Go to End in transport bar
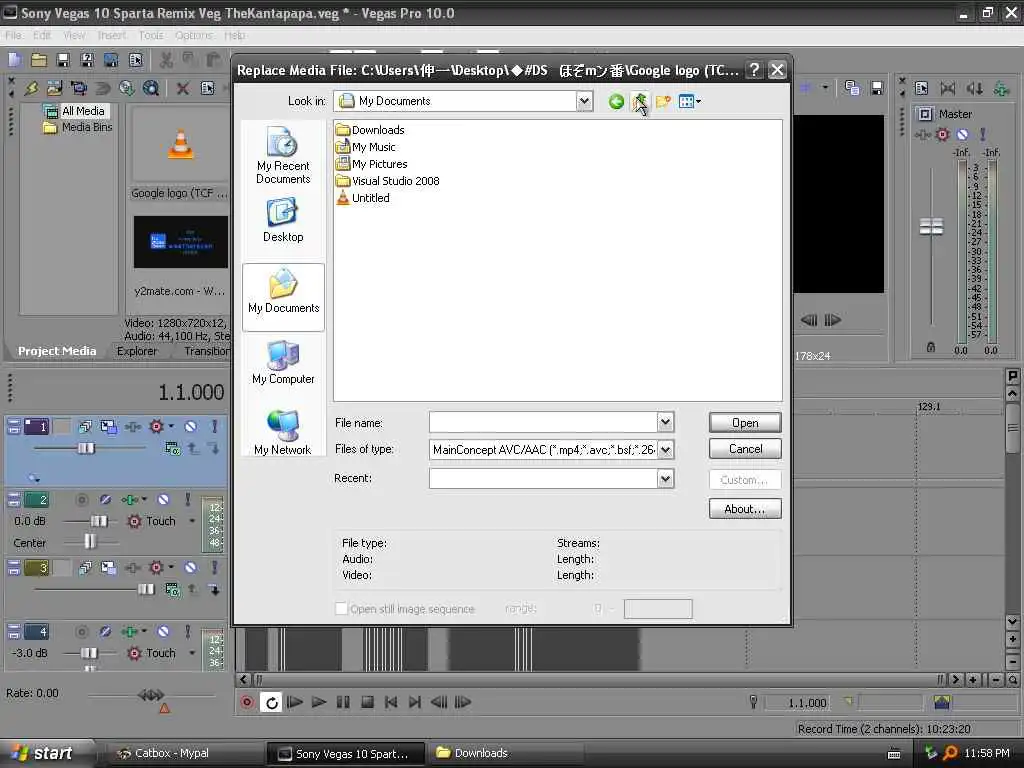Viewport: 1024px width, 768px height. click(x=415, y=702)
